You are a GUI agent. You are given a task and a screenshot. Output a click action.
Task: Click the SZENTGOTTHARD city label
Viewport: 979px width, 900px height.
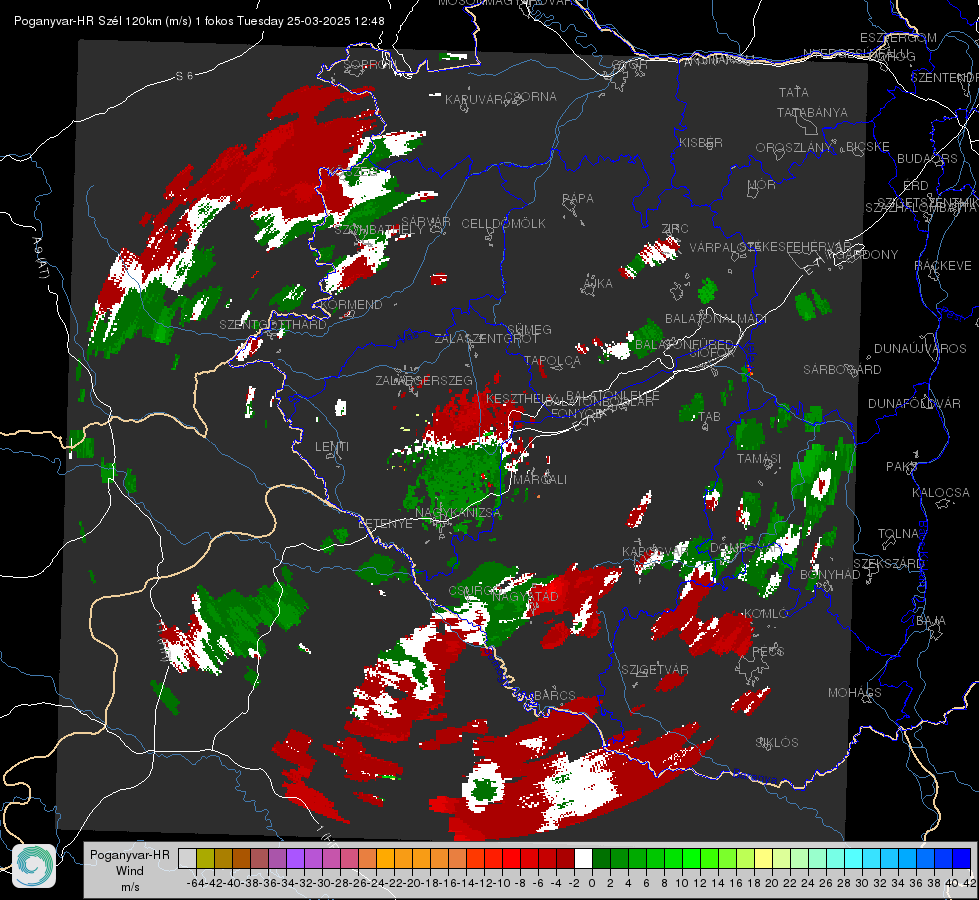(273, 325)
